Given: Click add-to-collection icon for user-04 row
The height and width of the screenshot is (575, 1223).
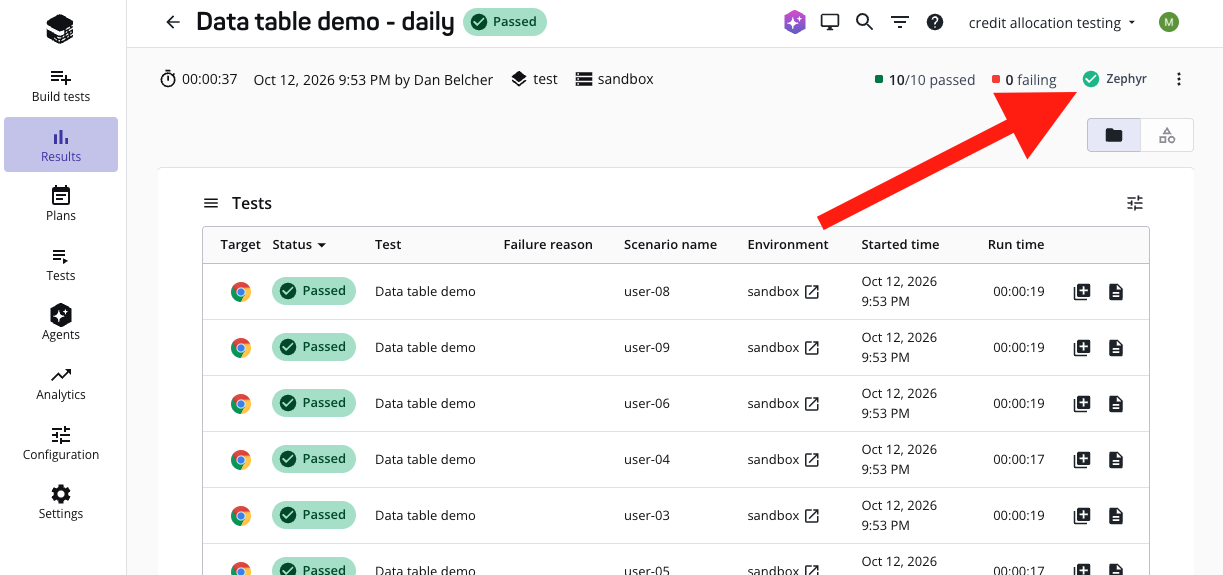Looking at the screenshot, I should click(x=1081, y=460).
